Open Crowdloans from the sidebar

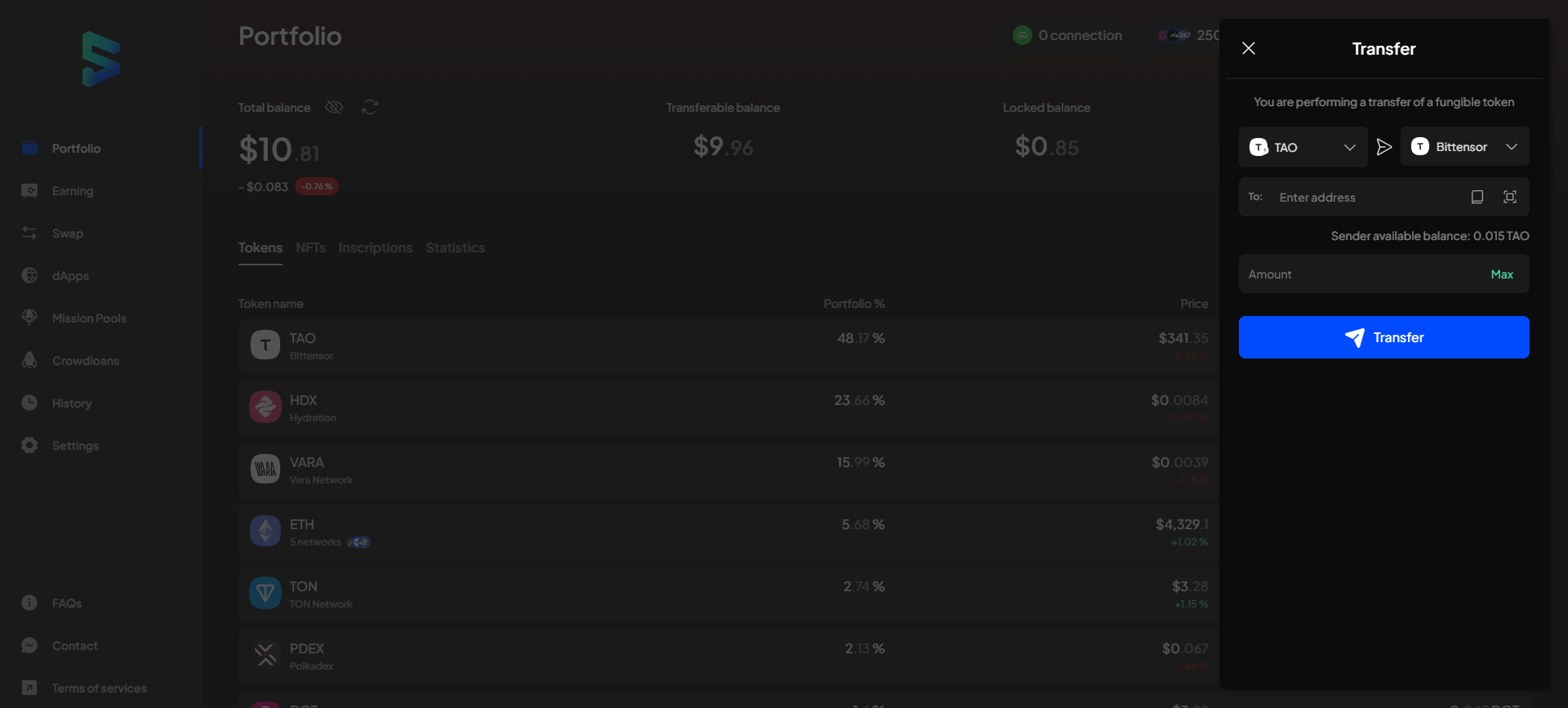click(85, 361)
